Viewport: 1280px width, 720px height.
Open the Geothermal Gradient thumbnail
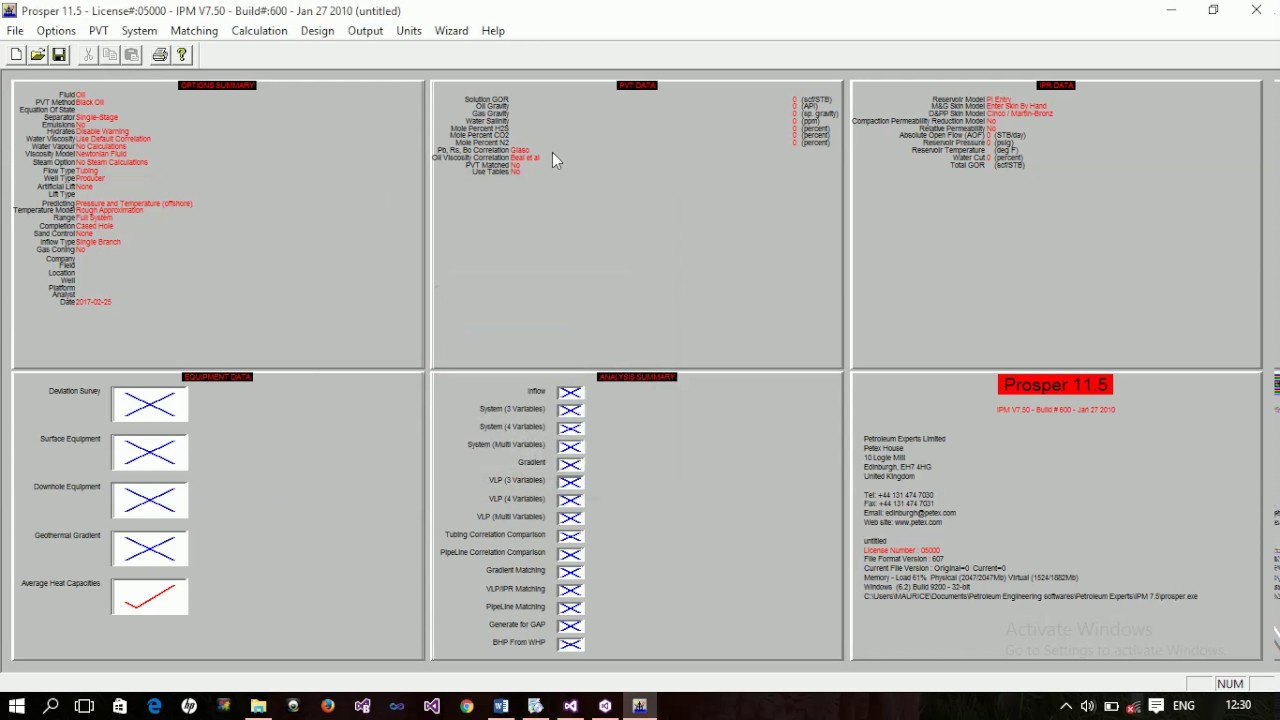click(x=150, y=549)
